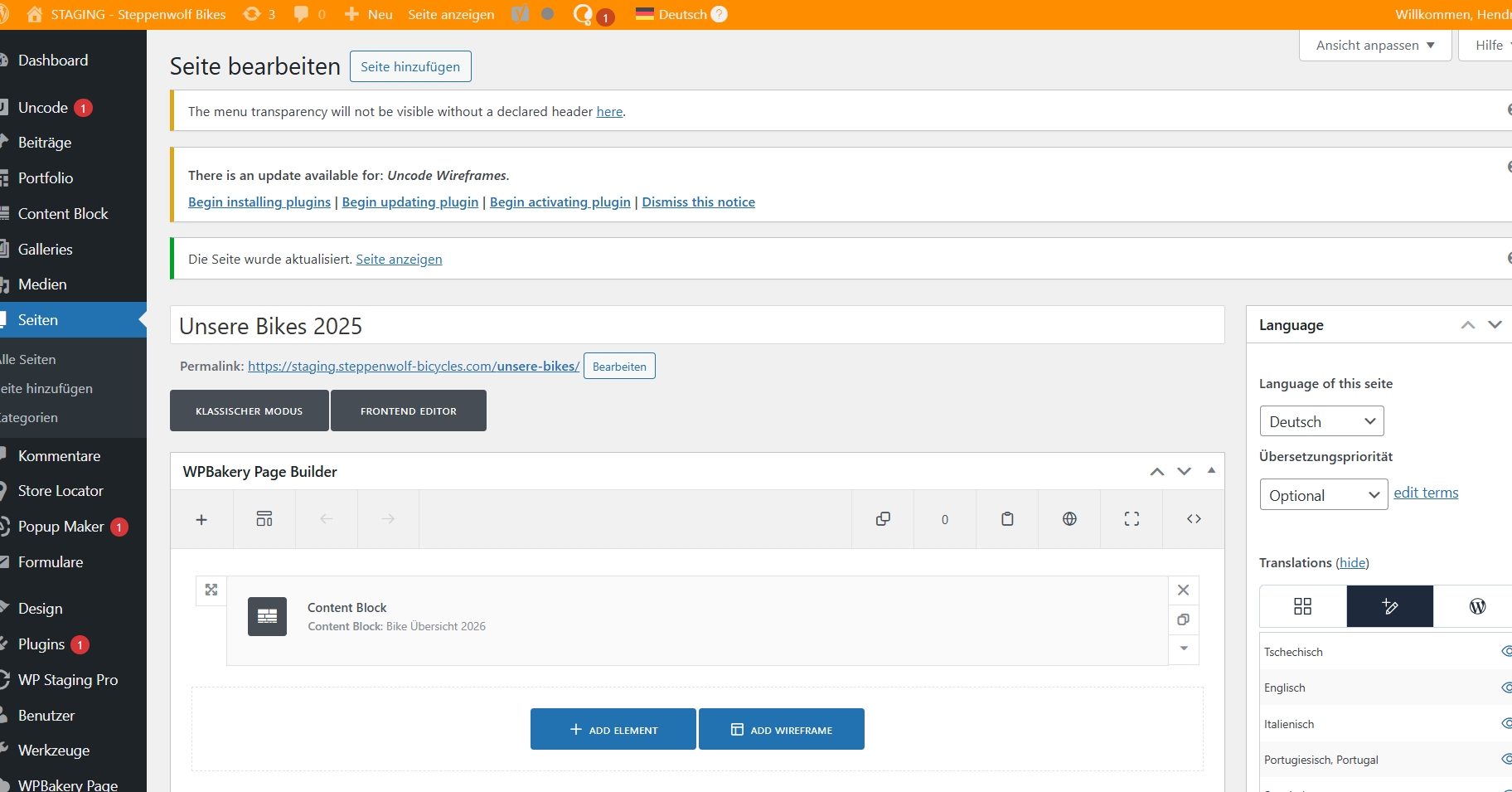Open Plugins in the sidebar

pos(41,644)
